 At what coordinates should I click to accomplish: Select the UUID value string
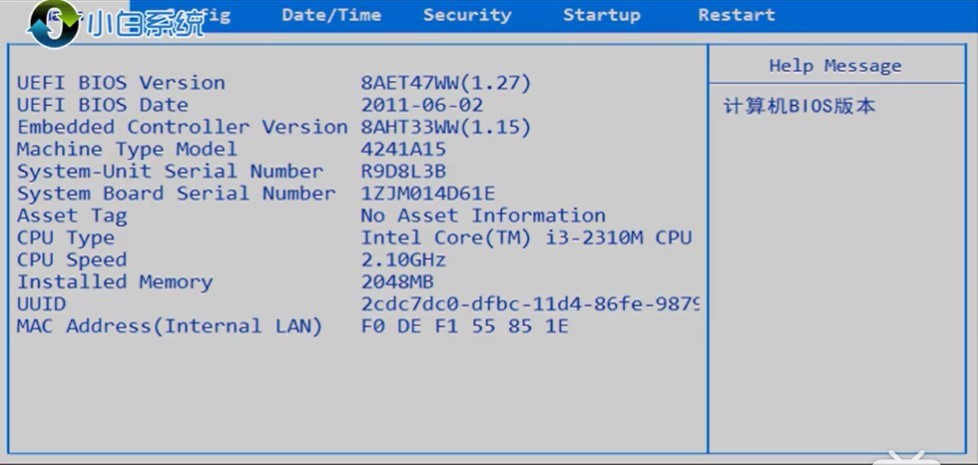point(530,304)
